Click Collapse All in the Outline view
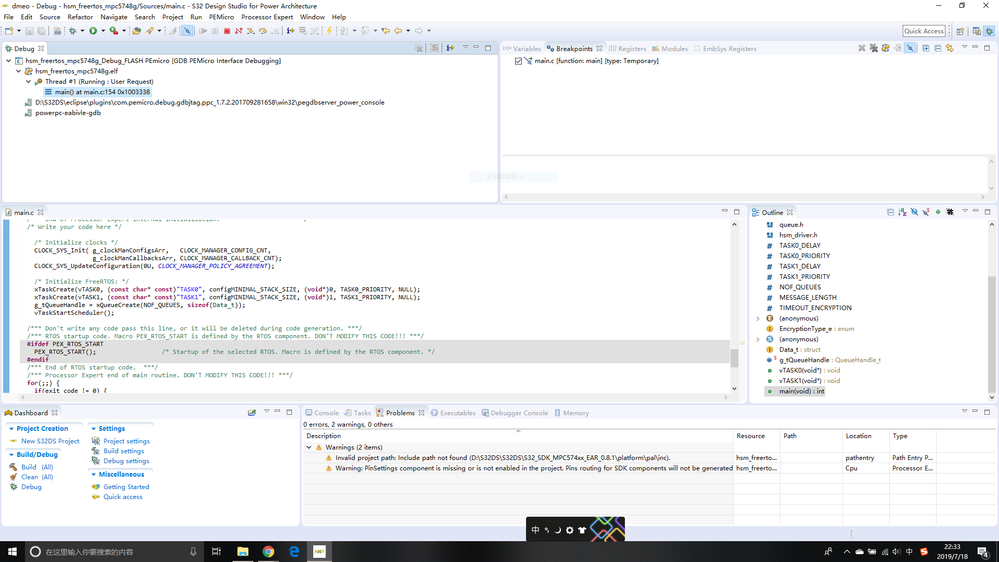999x562 pixels. 891,212
